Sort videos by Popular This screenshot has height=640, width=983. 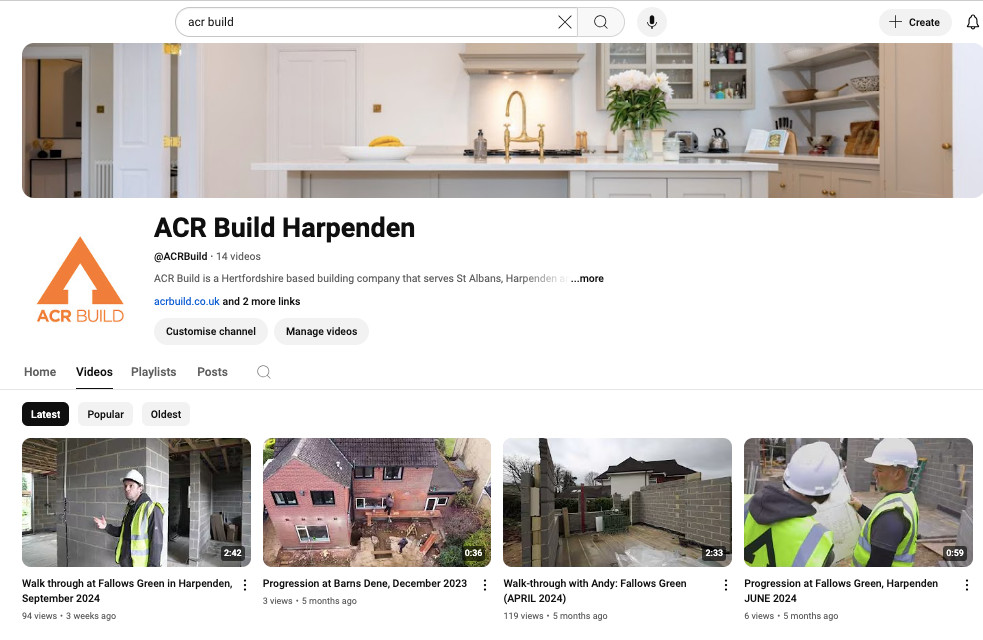[x=105, y=414]
